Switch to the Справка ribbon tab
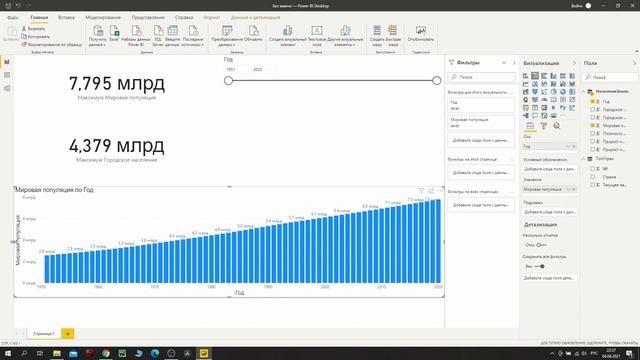The width and height of the screenshot is (640, 360). click(x=184, y=18)
